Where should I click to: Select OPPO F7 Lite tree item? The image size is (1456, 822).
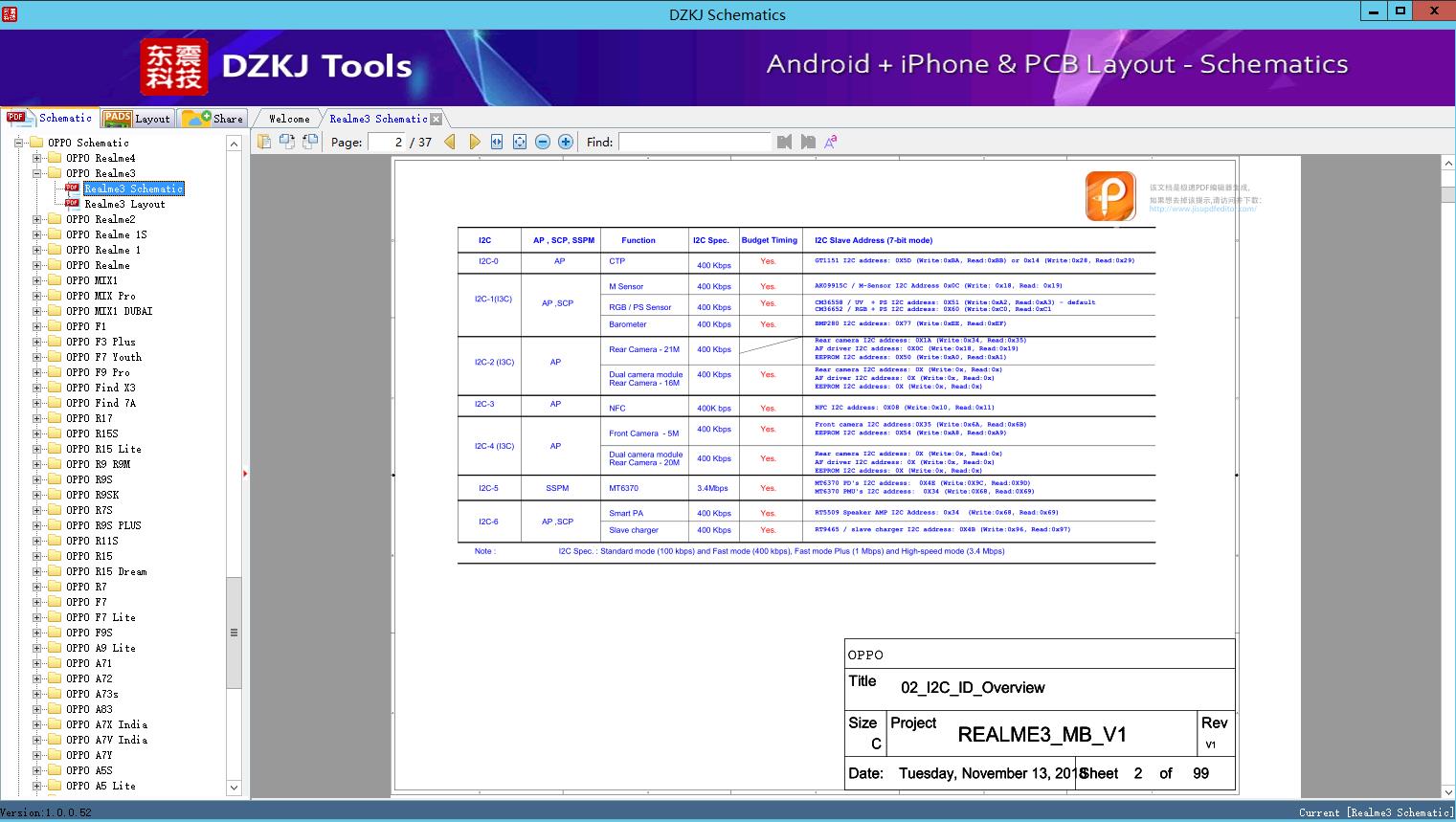click(x=101, y=617)
